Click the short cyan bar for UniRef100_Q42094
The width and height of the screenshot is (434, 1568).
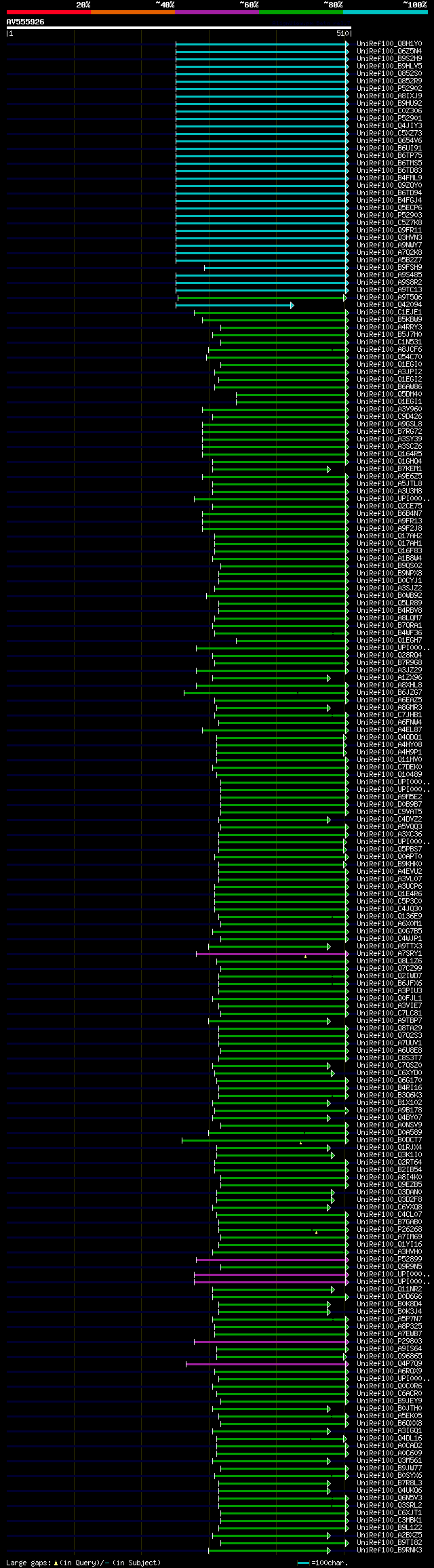pos(235,305)
